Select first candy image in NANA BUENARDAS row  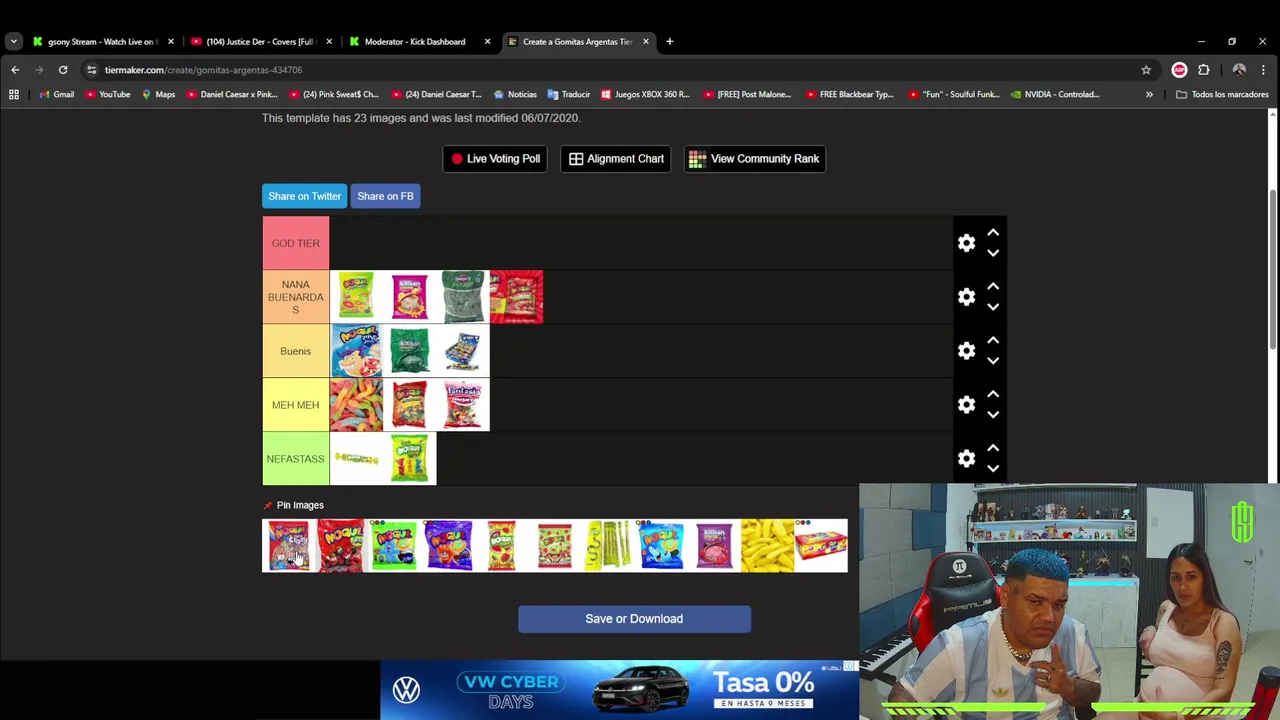(356, 297)
